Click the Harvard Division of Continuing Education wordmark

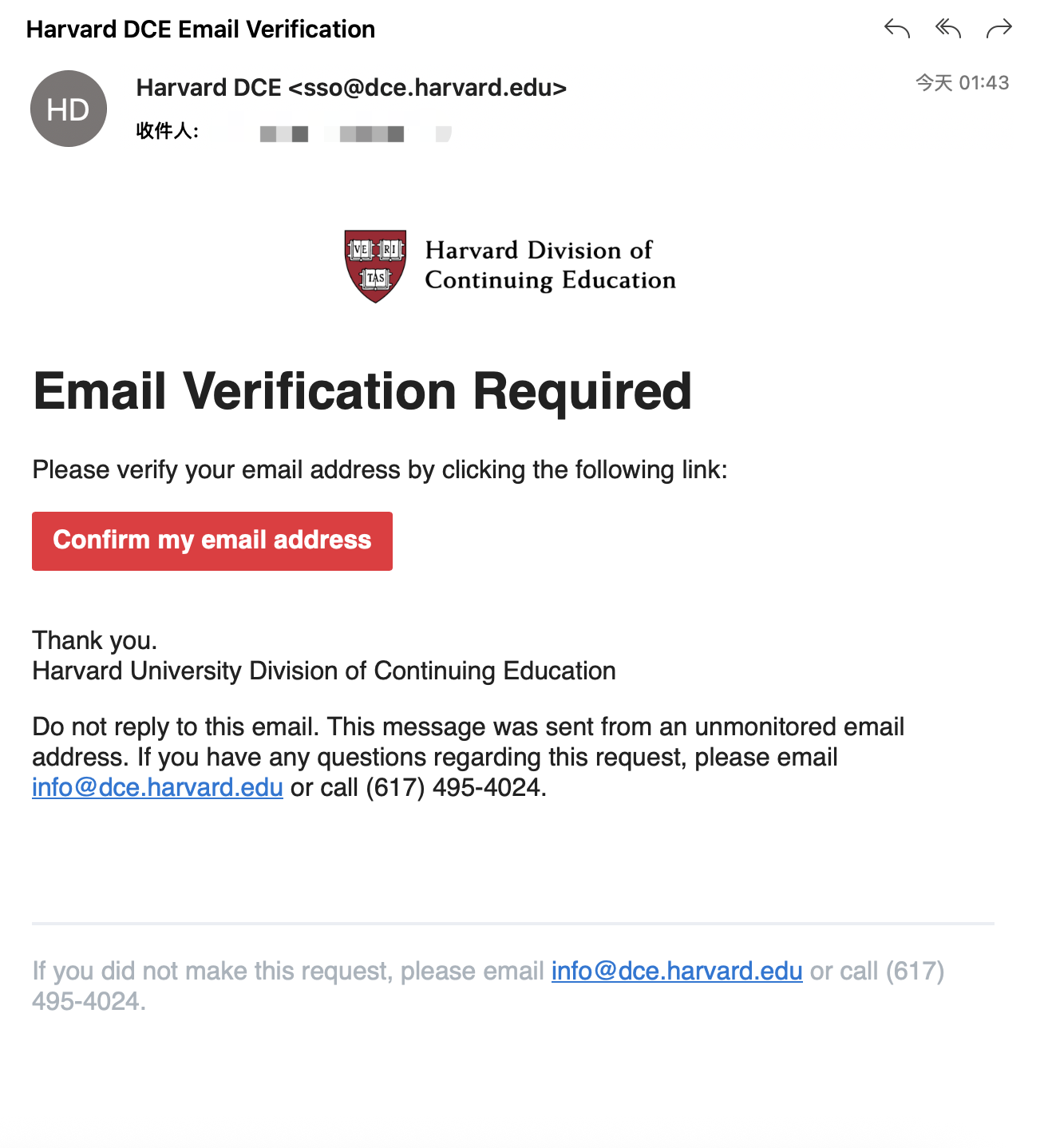tap(550, 265)
